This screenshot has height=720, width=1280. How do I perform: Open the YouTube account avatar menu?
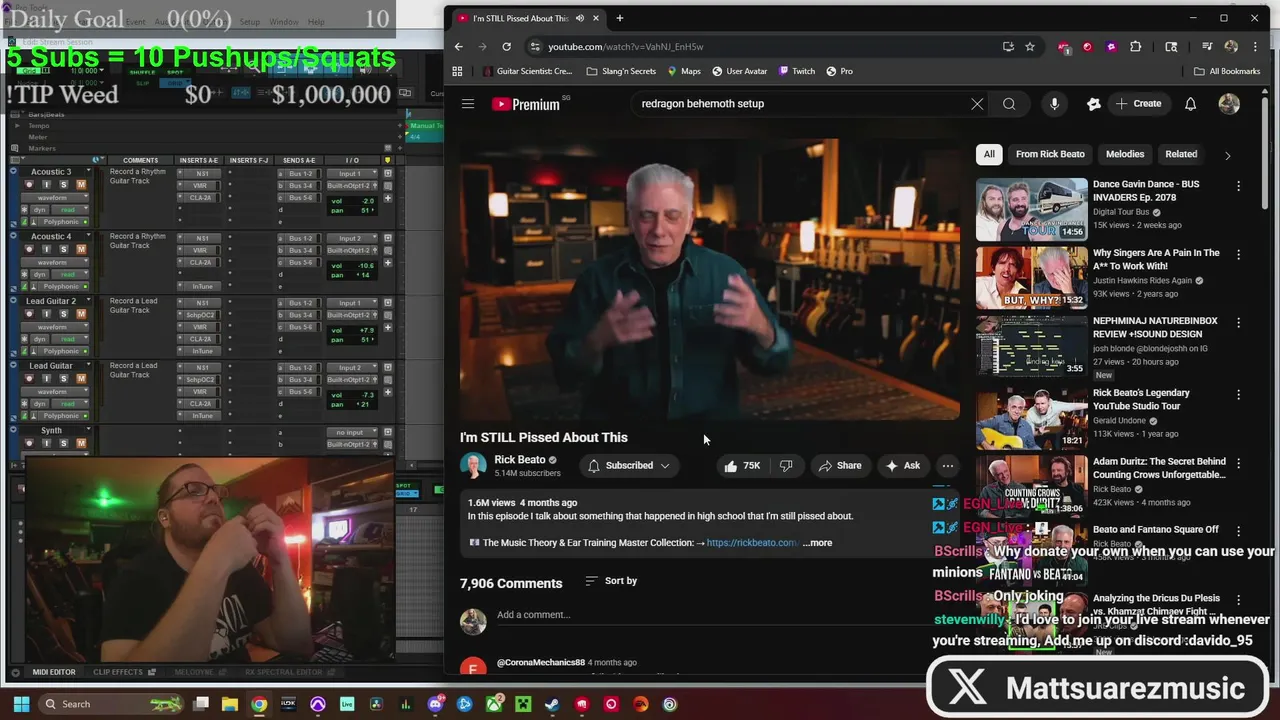(1229, 104)
